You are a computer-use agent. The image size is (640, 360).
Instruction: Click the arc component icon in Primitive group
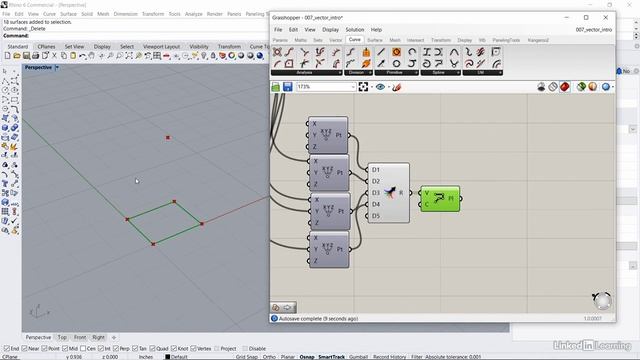pos(412,52)
